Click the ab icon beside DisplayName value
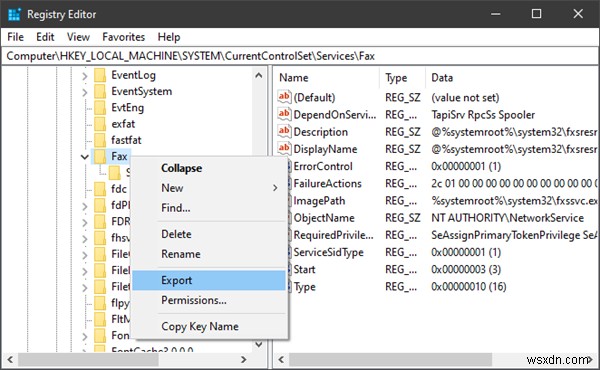This screenshot has width=600, height=370. click(x=284, y=148)
